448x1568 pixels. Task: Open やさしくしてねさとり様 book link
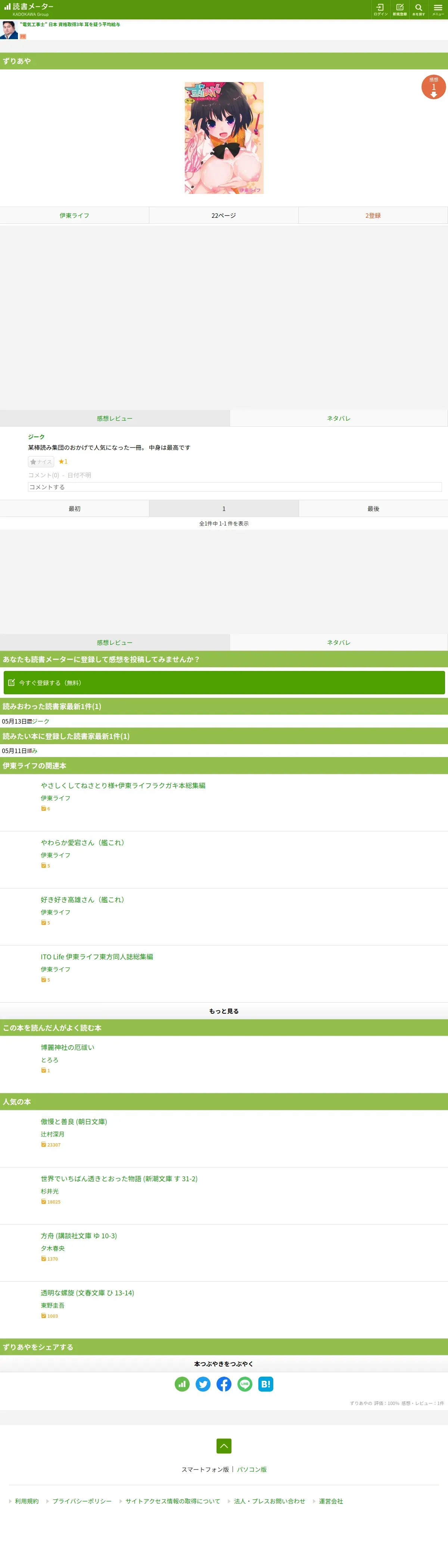(x=123, y=785)
